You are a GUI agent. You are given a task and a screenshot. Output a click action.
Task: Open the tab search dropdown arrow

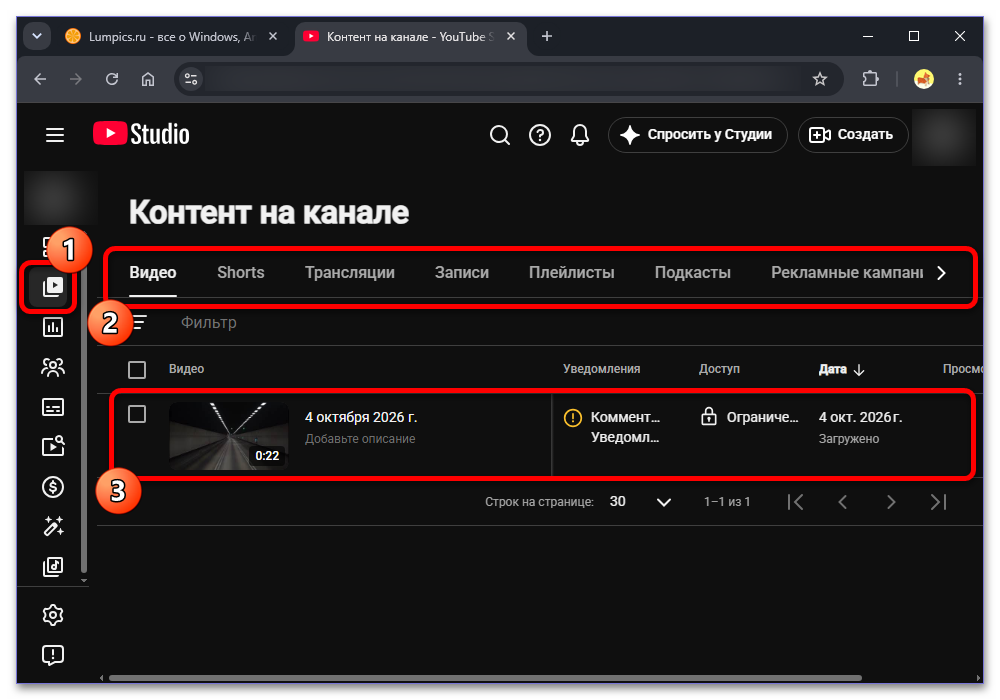[37, 36]
